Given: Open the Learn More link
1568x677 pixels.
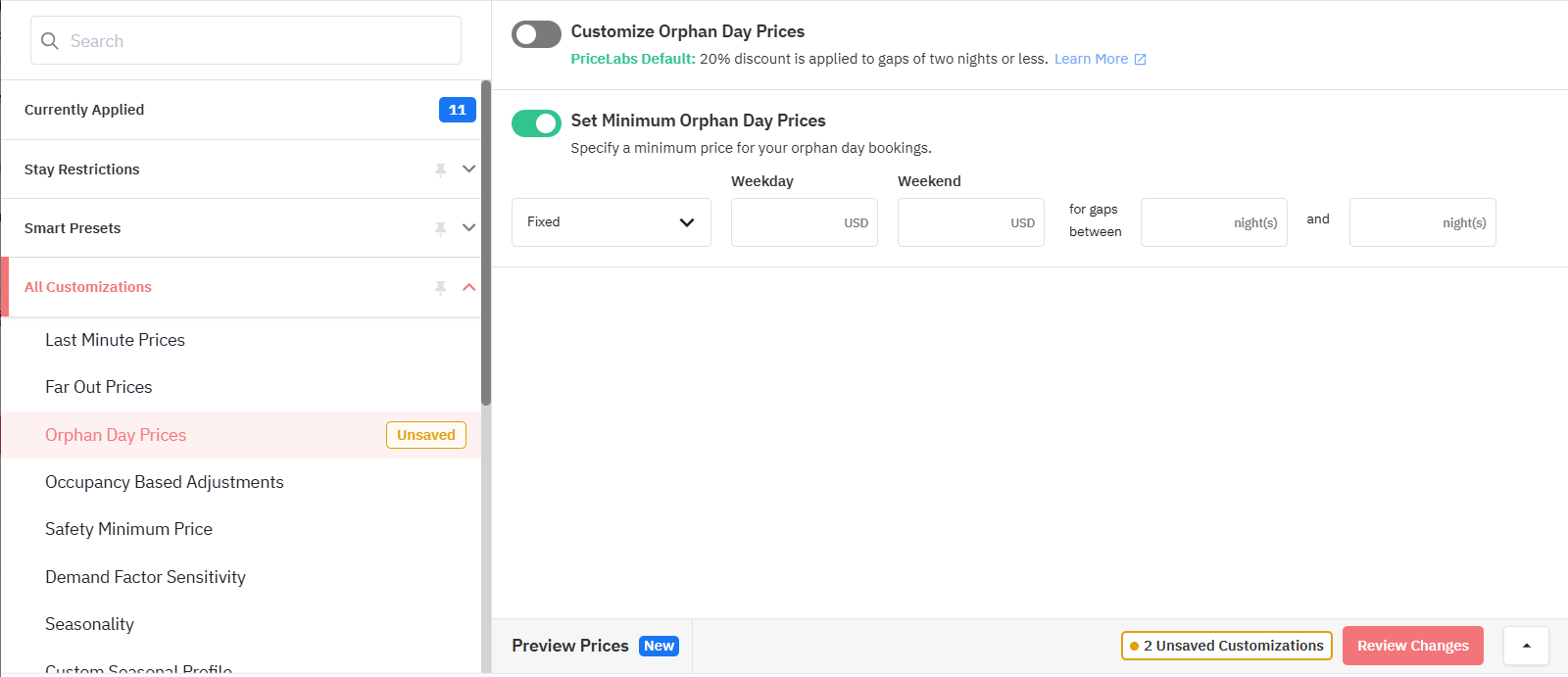Looking at the screenshot, I should (x=1091, y=59).
